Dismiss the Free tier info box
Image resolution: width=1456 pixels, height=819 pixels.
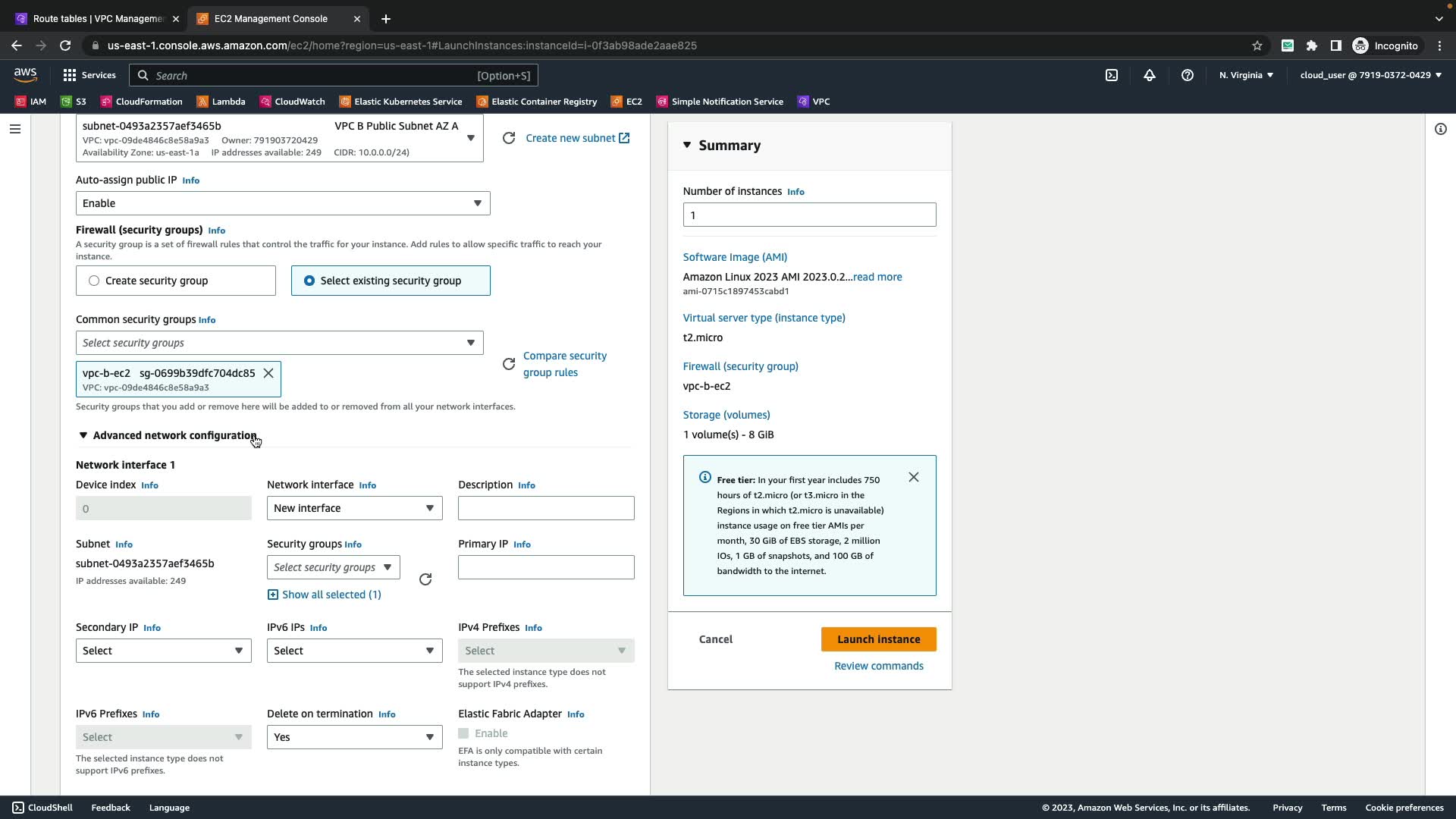pos(914,477)
